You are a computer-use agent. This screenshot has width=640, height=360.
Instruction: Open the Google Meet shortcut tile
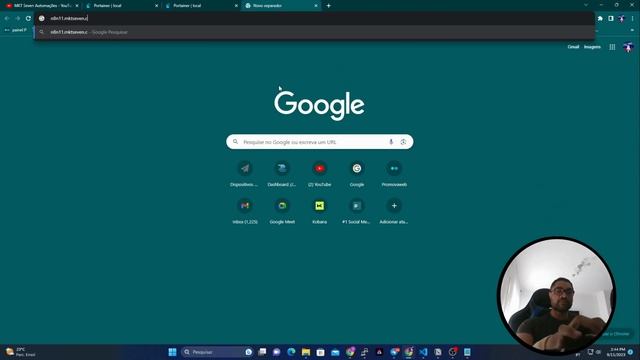282,211
